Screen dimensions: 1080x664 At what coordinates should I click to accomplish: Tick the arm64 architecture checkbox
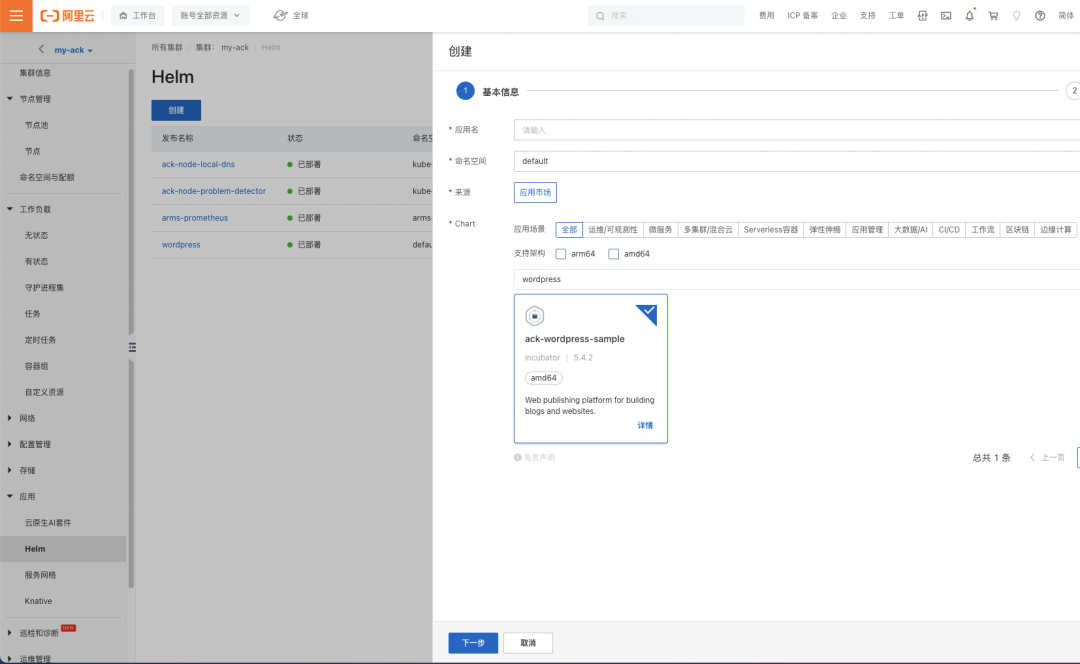(561, 253)
